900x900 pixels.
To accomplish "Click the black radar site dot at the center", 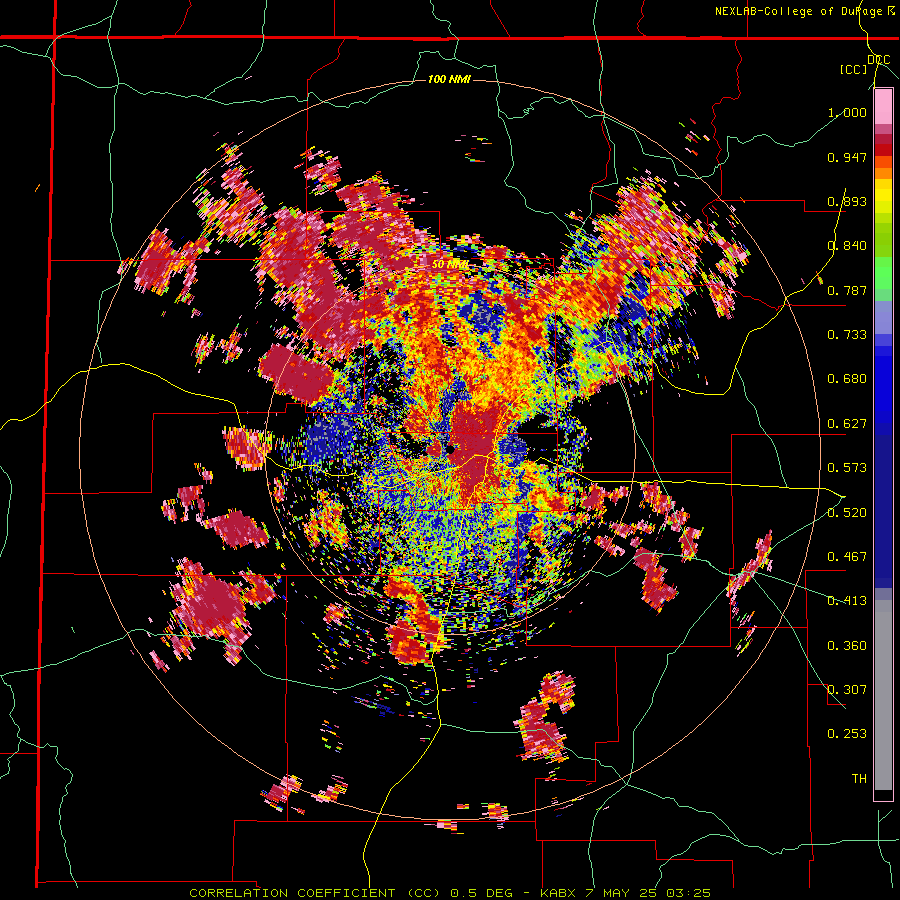I will [451, 450].
